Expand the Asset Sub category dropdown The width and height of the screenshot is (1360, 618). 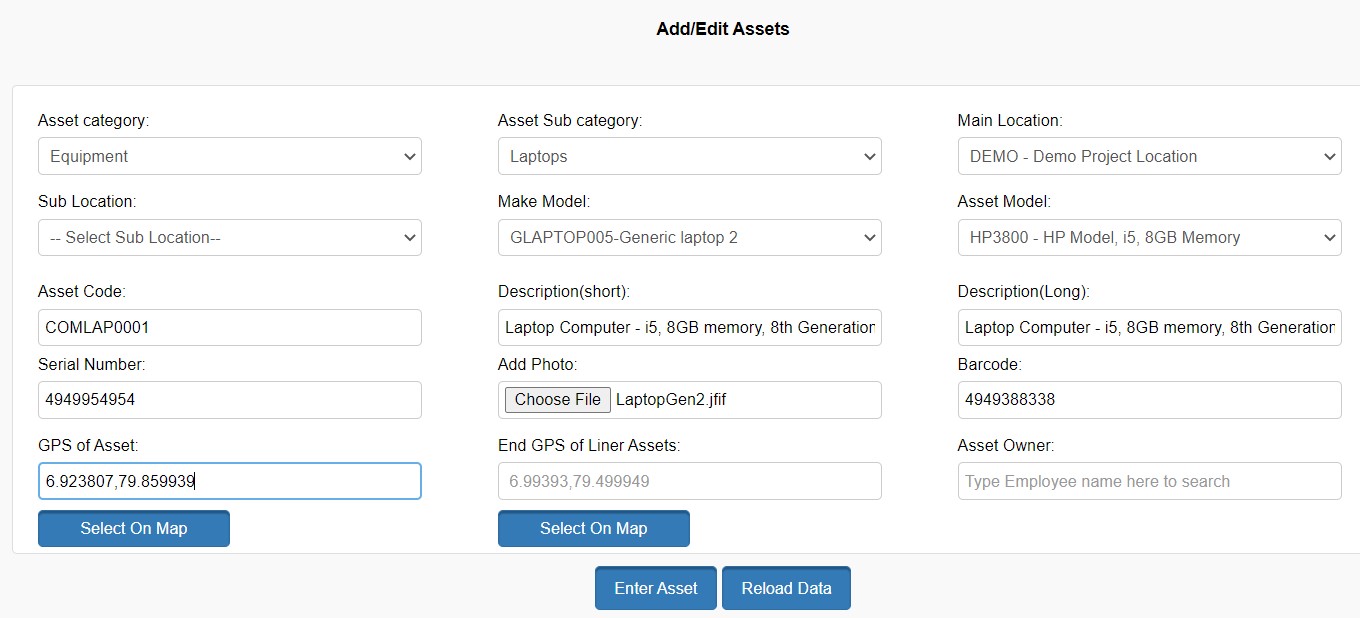(x=689, y=156)
